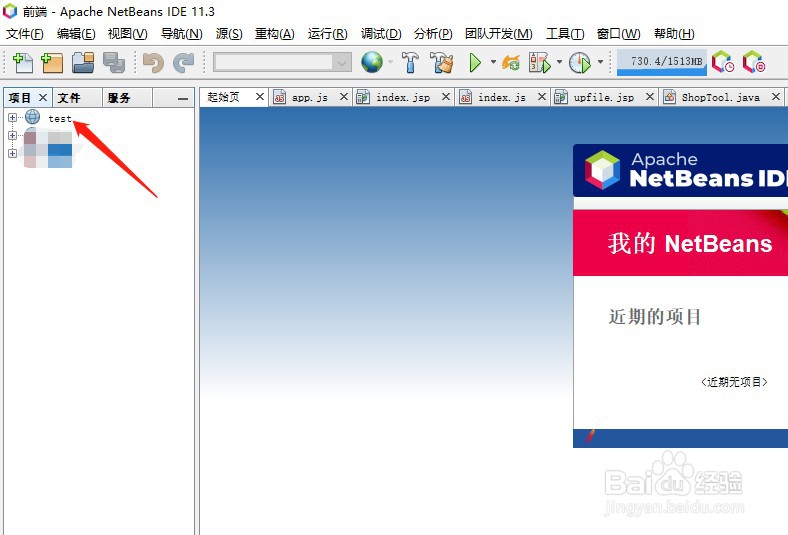The image size is (788, 535).
Task: Click the last profiler toolbar icon
Action: (x=754, y=62)
